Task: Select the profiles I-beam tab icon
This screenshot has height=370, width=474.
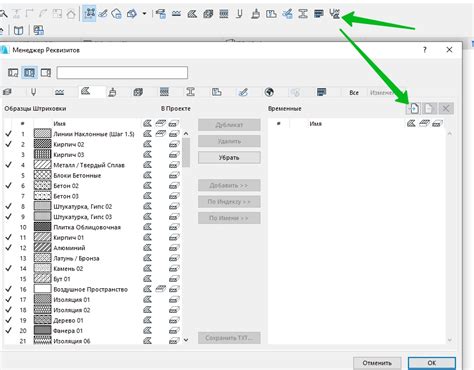Action: [190, 92]
